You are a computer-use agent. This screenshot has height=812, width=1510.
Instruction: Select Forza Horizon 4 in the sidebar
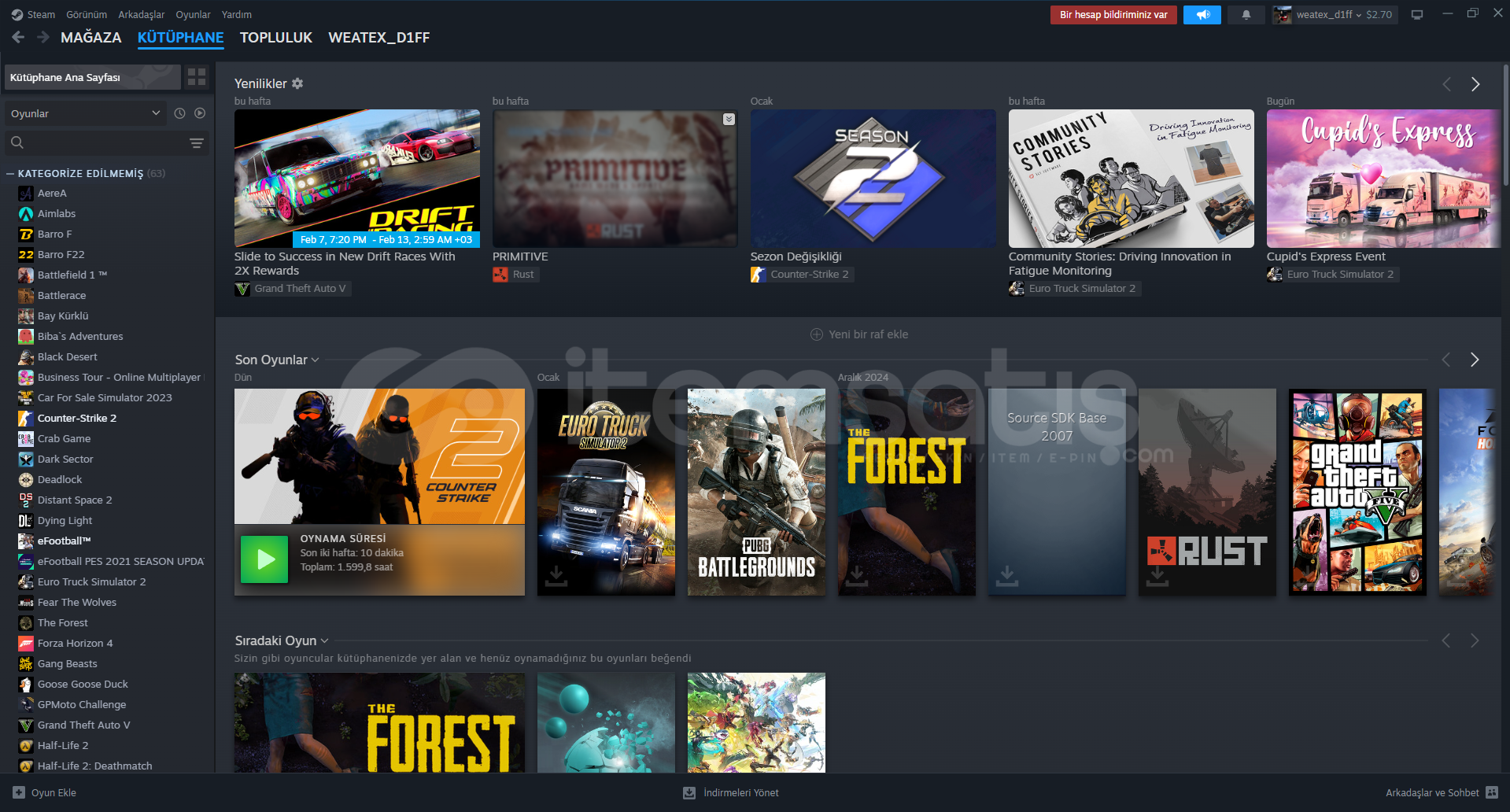[75, 643]
